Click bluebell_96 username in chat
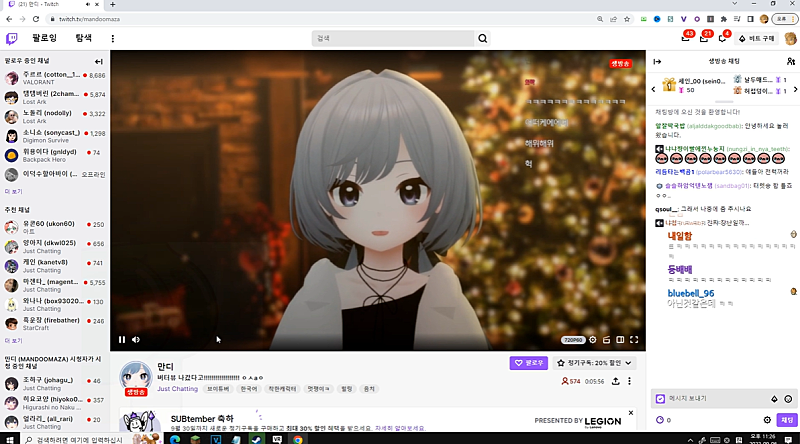 [x=691, y=293]
